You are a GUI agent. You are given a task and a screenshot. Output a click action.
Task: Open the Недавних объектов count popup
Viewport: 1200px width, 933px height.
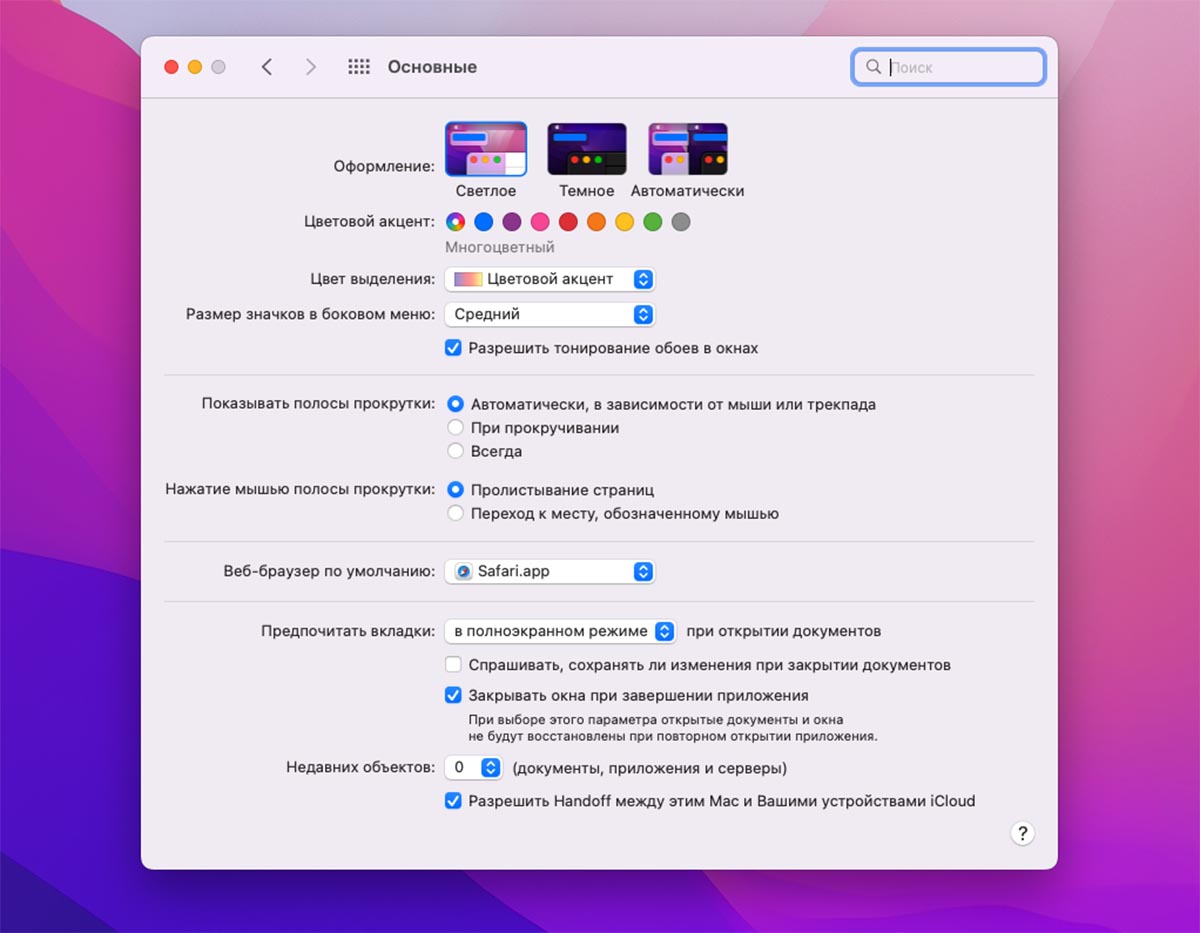(x=473, y=768)
